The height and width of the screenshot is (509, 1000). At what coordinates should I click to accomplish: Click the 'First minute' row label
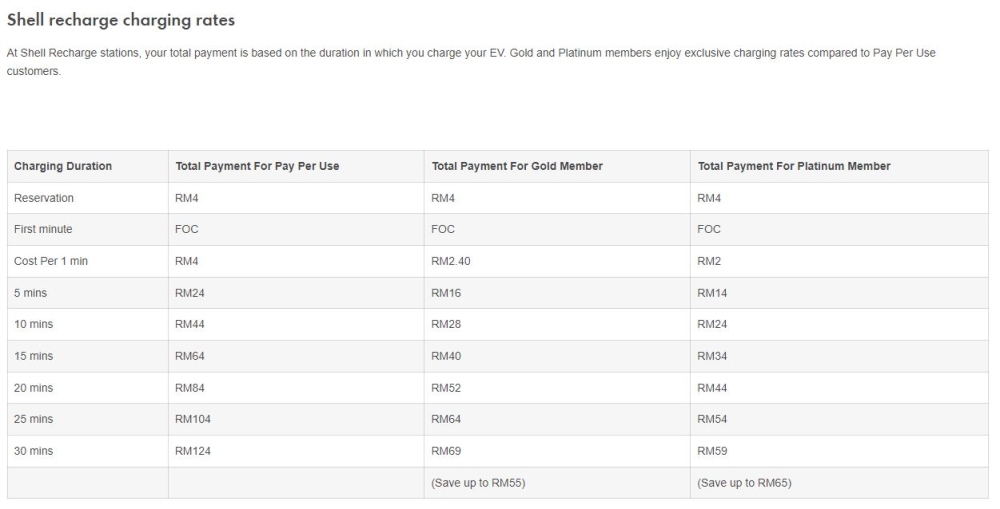coord(43,229)
